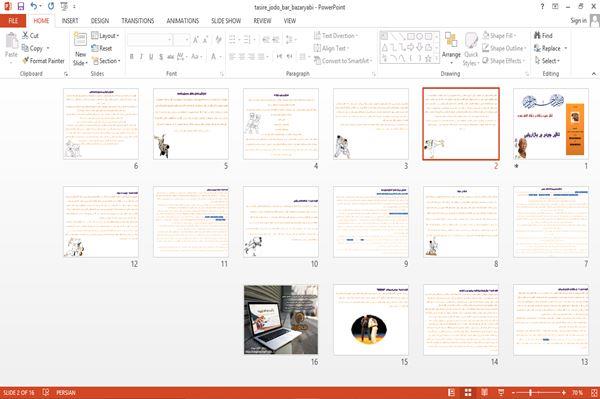Select slide 15 judo image thumbnail
600x399 pixels.
371,319
